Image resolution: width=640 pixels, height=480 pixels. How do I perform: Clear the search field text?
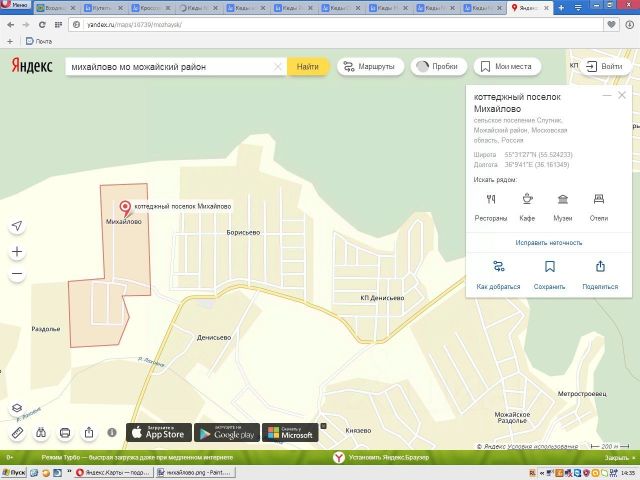tap(278, 67)
